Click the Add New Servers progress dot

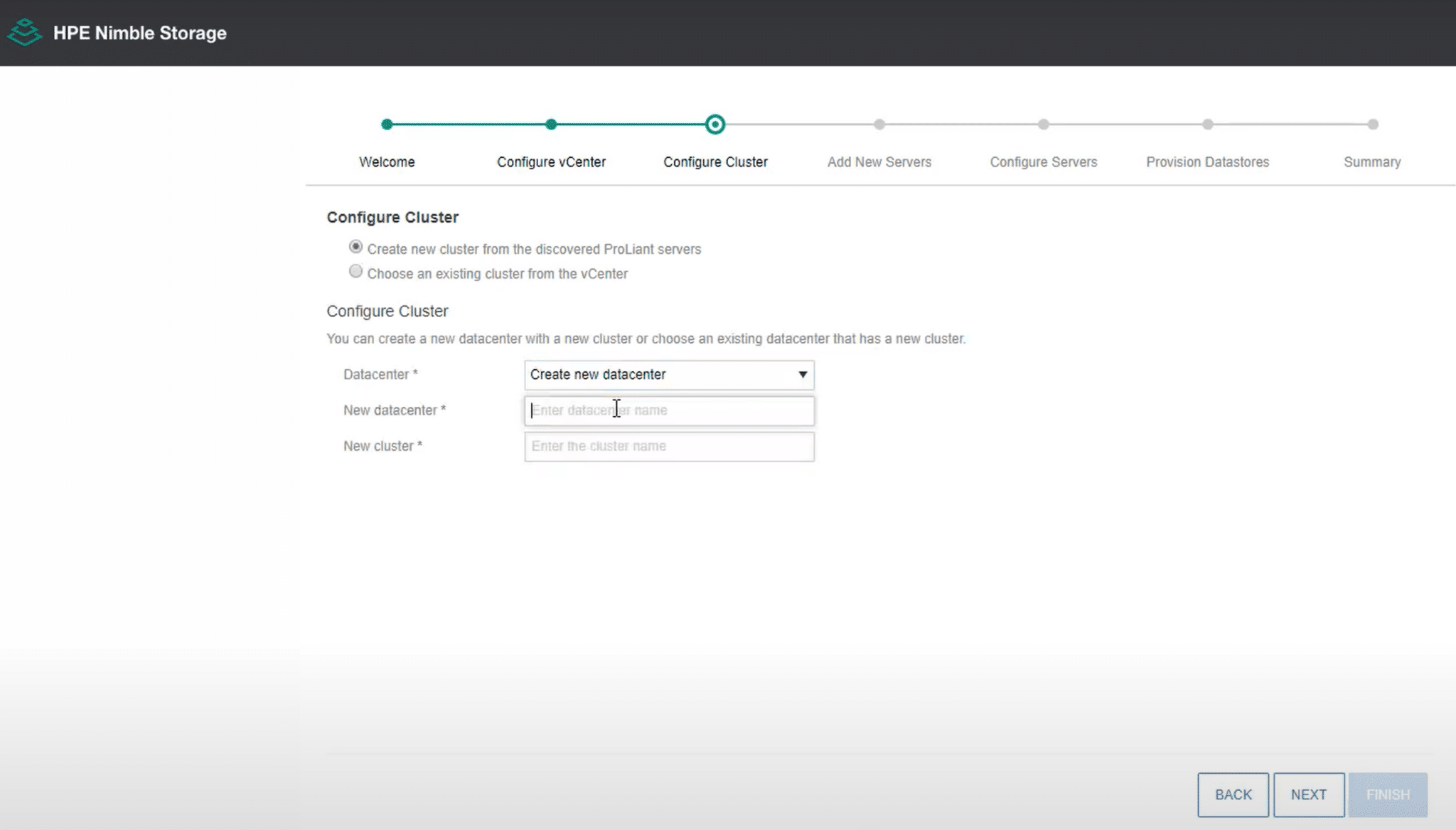879,124
